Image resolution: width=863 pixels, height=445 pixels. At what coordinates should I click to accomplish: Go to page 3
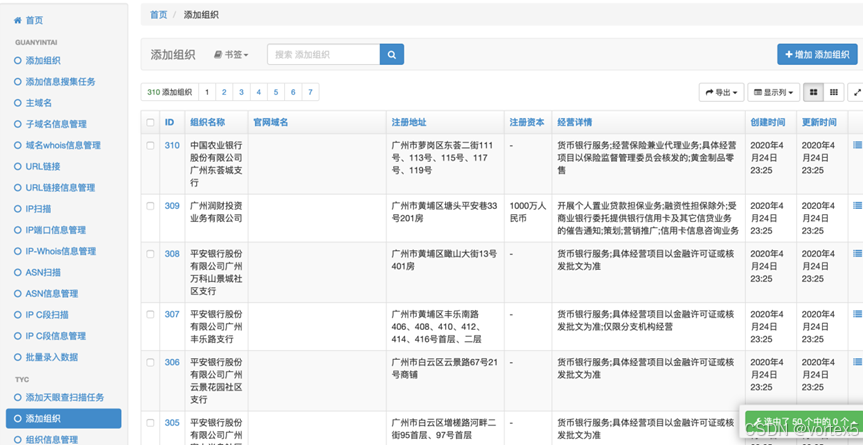(241, 92)
